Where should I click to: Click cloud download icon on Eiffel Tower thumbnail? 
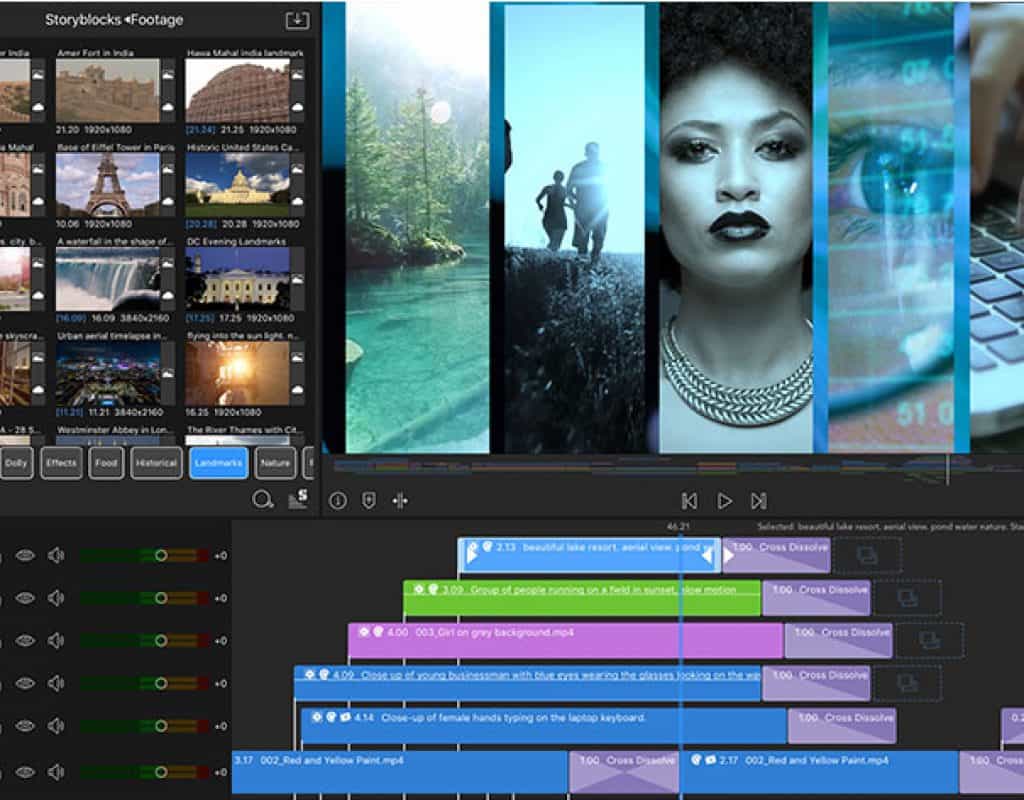click(x=168, y=201)
